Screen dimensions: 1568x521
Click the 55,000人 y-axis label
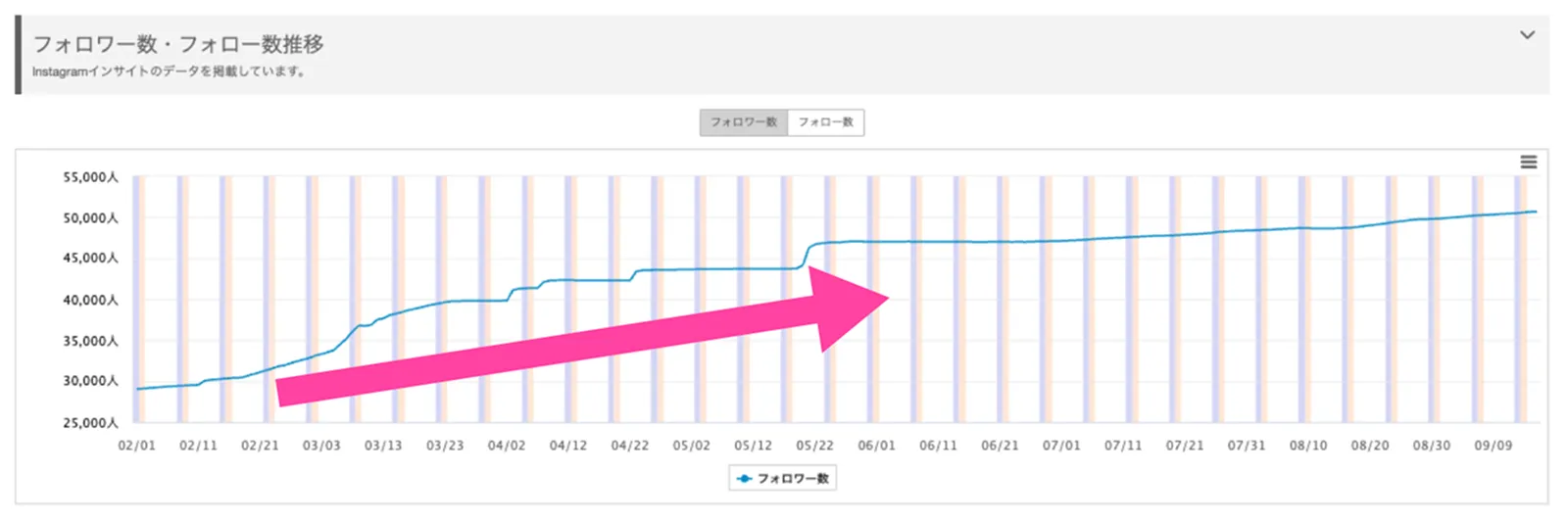point(90,177)
